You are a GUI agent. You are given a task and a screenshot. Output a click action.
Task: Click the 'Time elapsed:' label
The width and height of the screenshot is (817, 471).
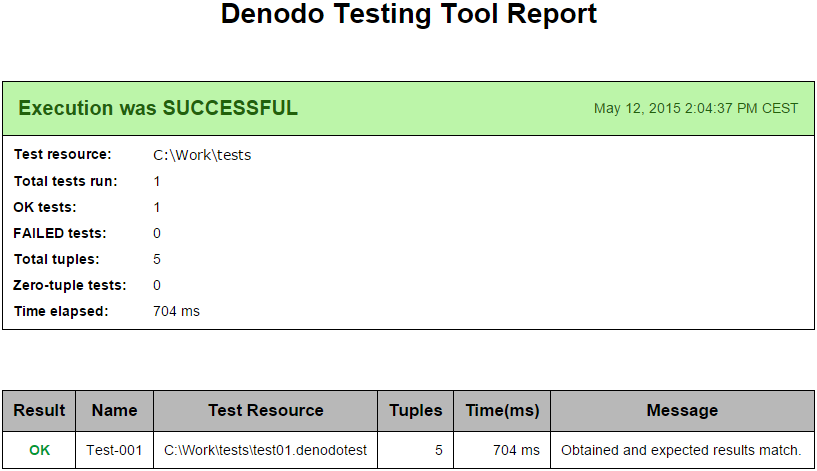[61, 312]
